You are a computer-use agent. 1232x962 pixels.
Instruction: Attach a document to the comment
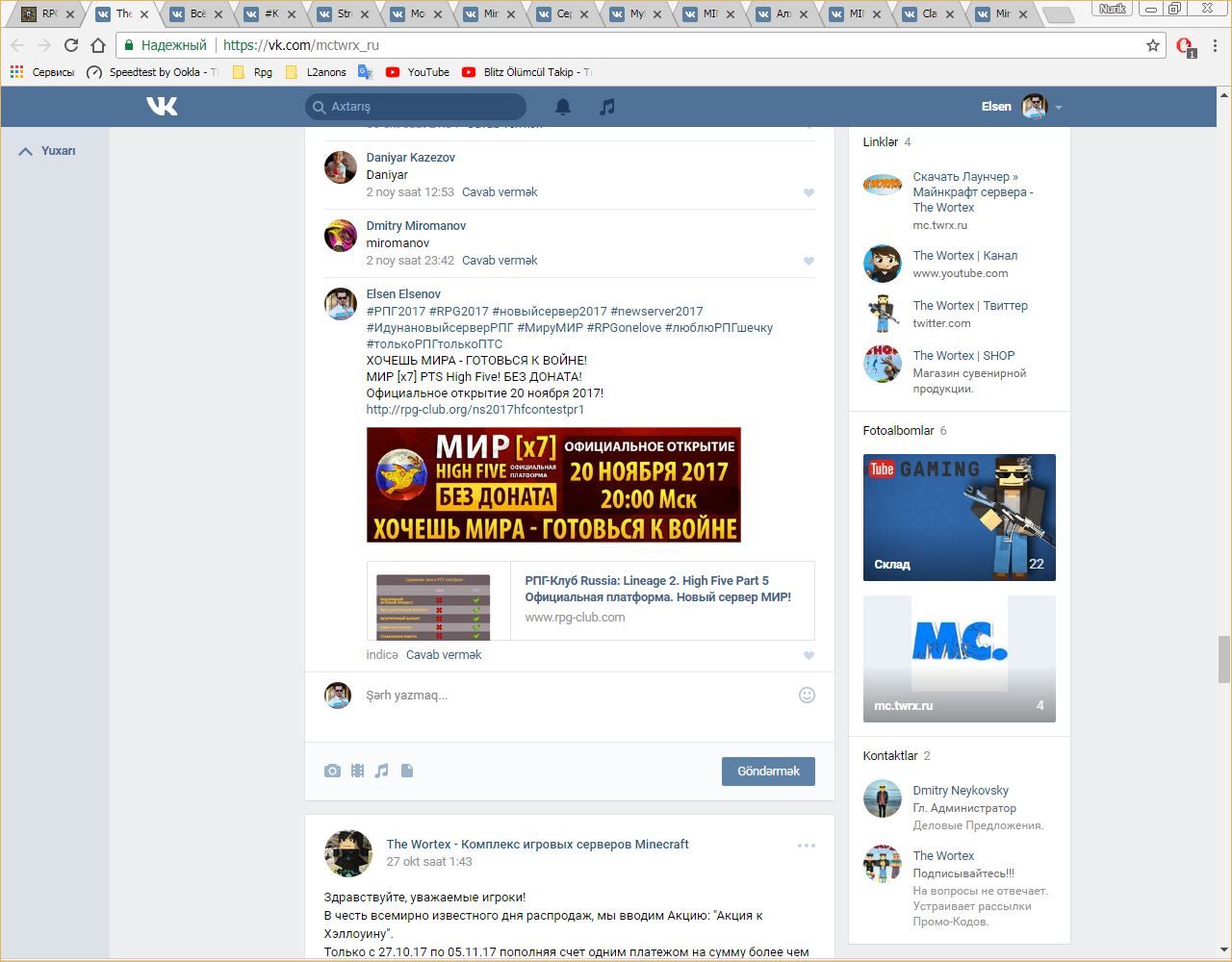407,771
